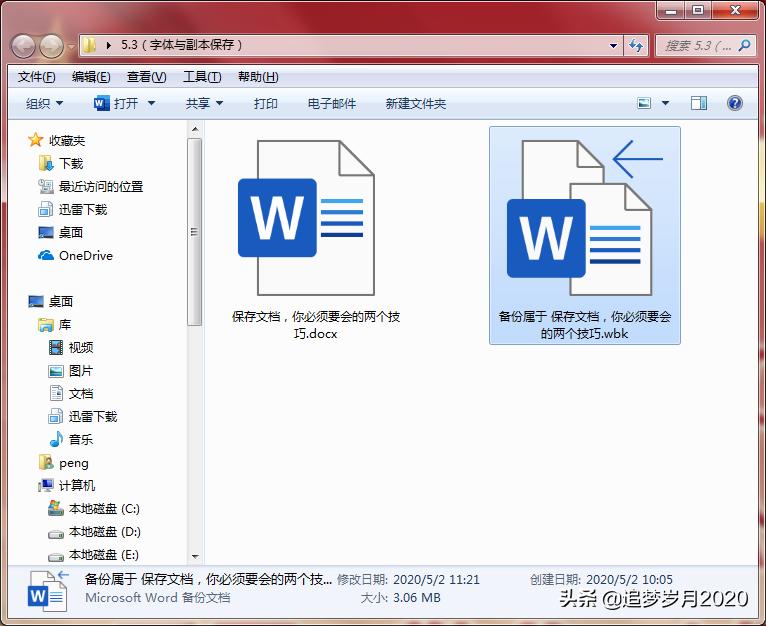Screen dimensions: 766x626
Task: Open the 编辑(E) menu
Action: [x=91, y=77]
